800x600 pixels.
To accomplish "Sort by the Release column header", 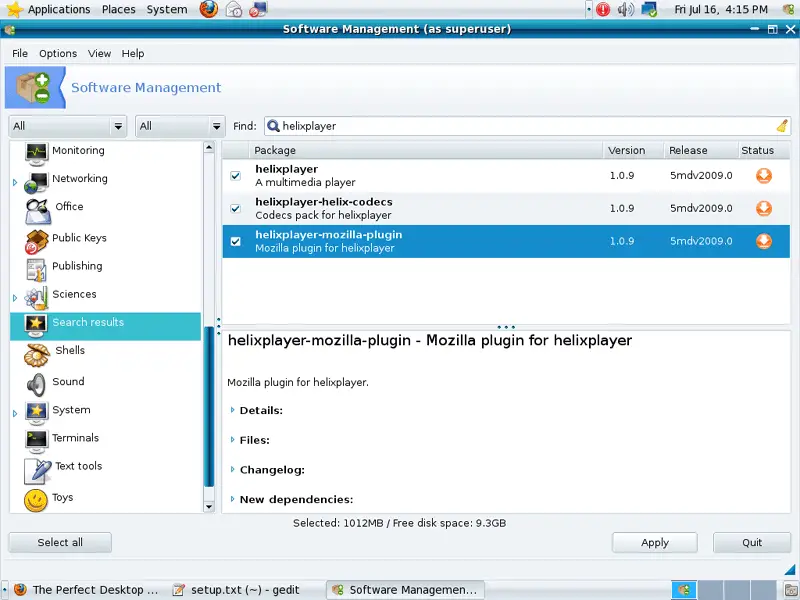I will (x=701, y=150).
